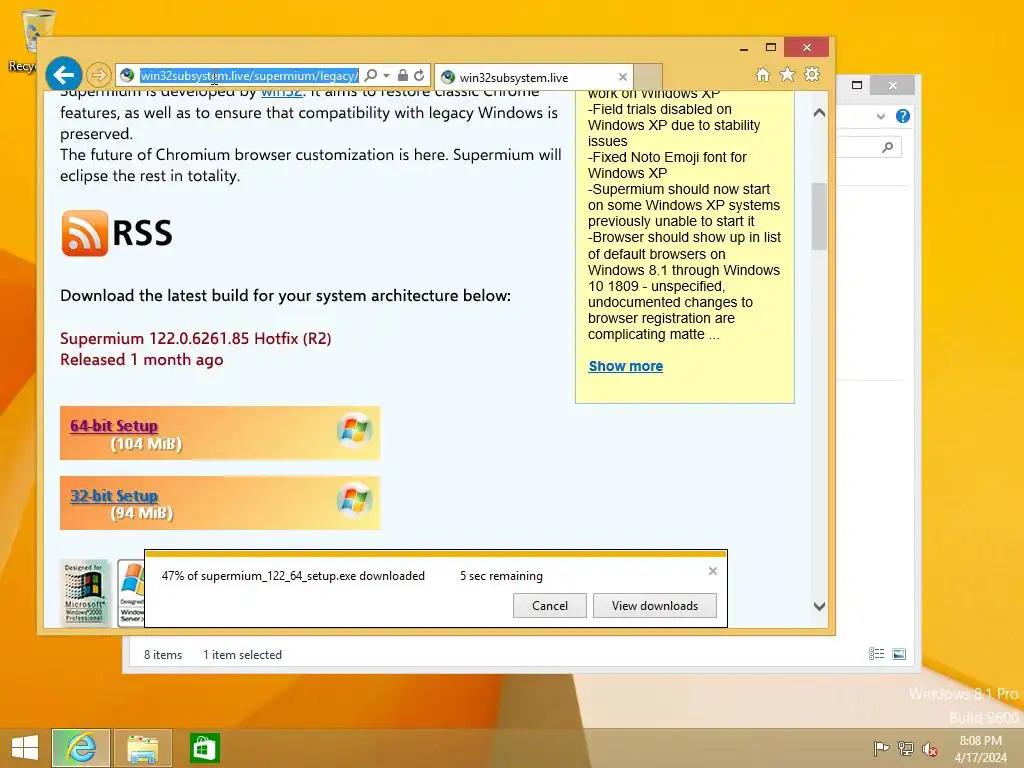The height and width of the screenshot is (768, 1024).
Task: Click File Explorer search magnifier icon
Action: (888, 147)
